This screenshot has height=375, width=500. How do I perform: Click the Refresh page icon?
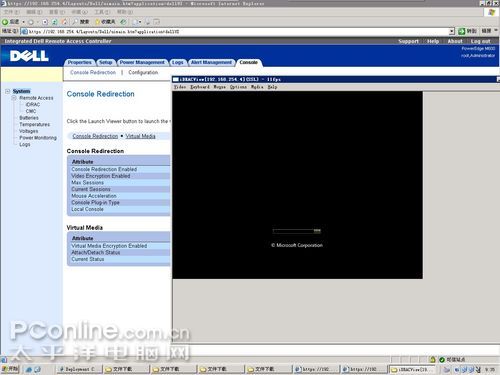pos(55,22)
